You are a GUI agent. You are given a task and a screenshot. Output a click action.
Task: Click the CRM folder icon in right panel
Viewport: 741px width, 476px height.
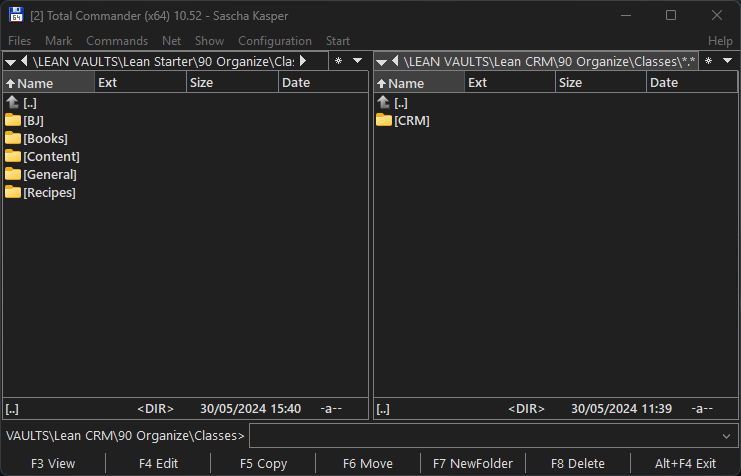[384, 120]
